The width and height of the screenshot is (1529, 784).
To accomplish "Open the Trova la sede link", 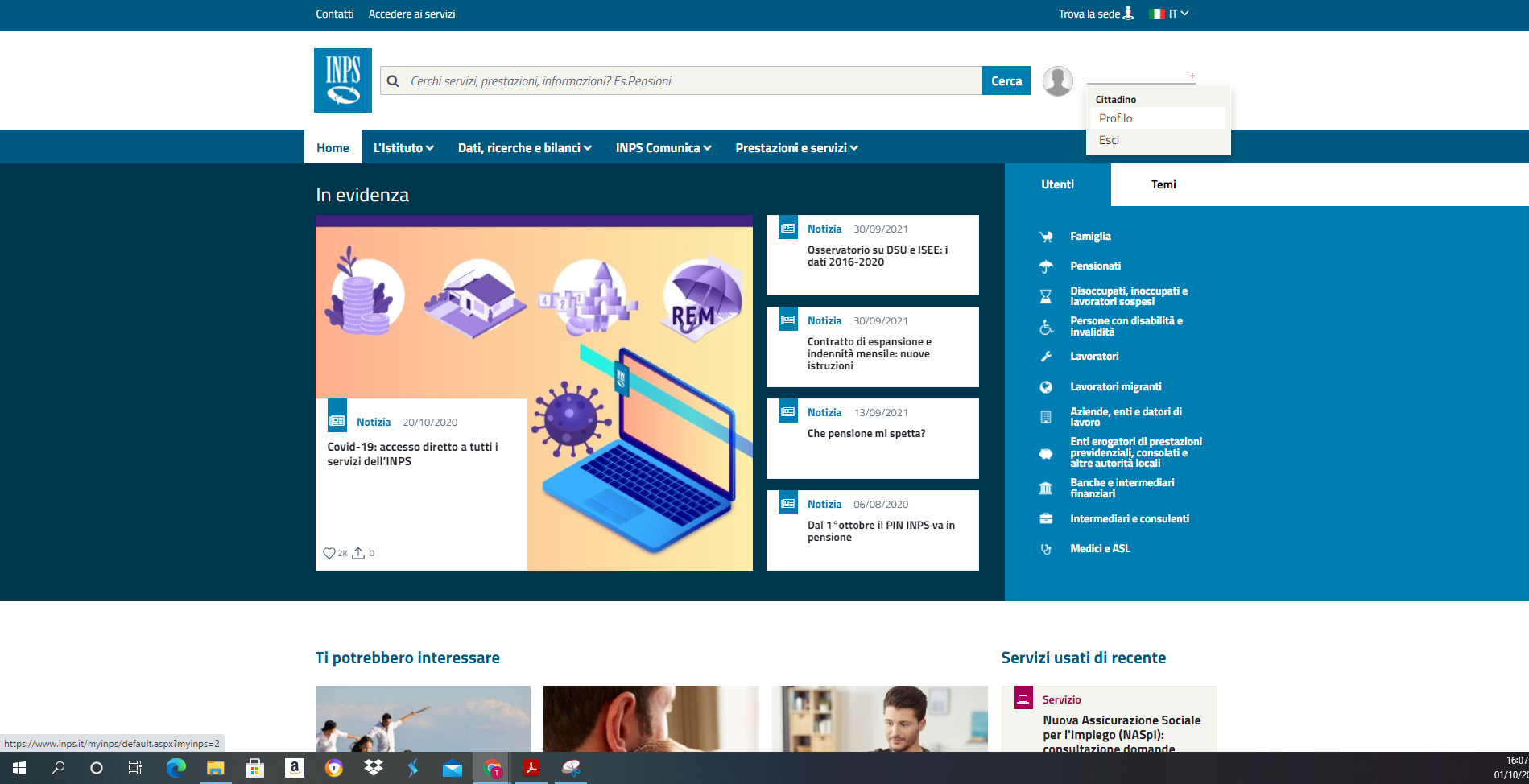I will [x=1089, y=14].
